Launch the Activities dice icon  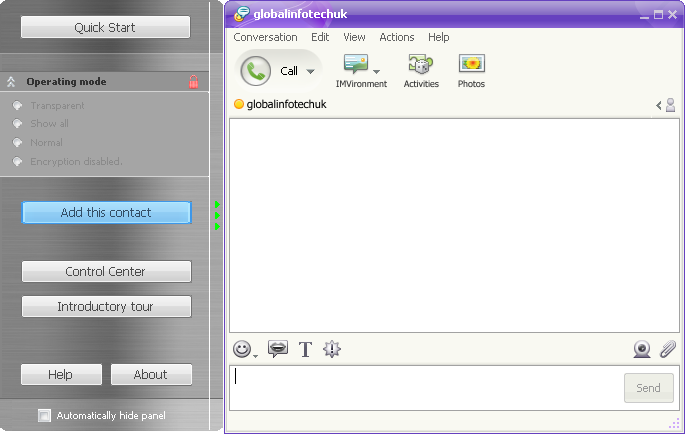(x=421, y=64)
